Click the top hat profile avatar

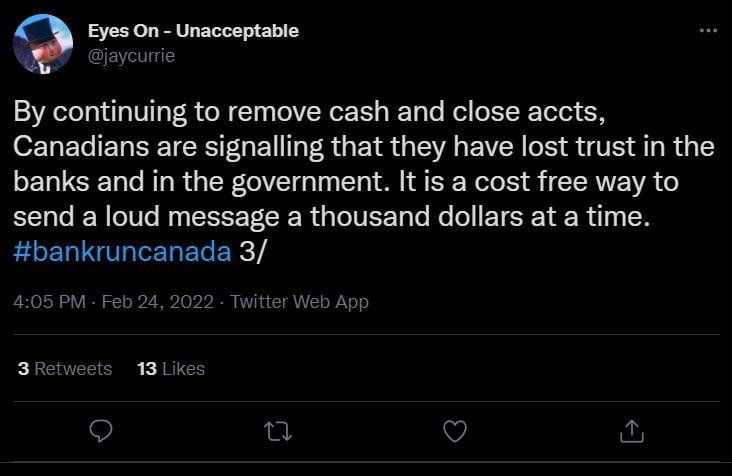(42, 45)
